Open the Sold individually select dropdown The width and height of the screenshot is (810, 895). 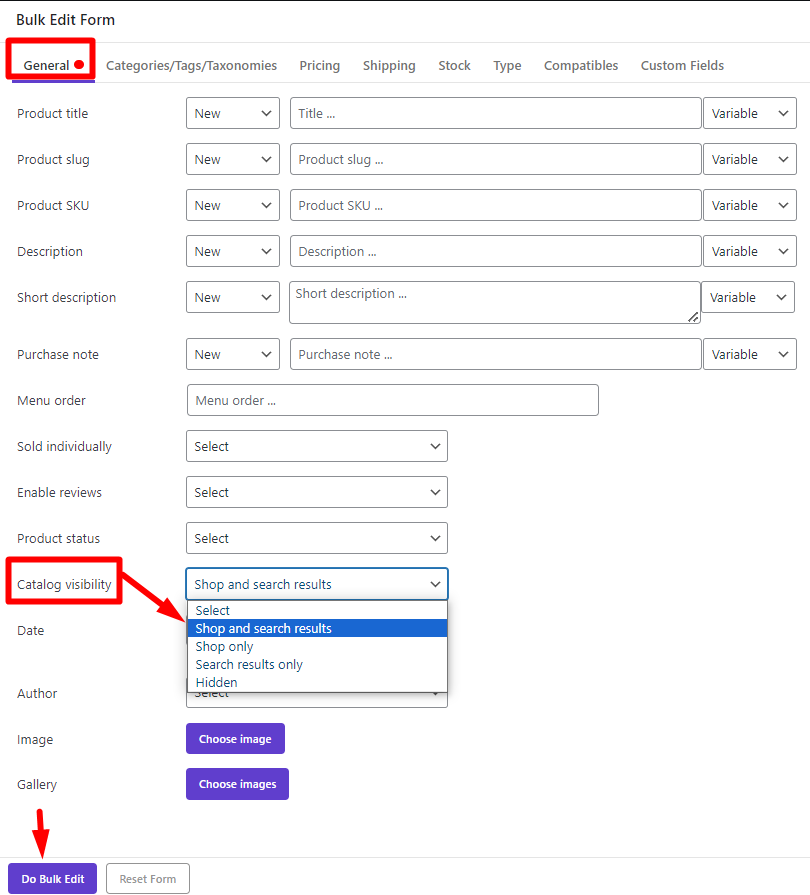pos(317,446)
